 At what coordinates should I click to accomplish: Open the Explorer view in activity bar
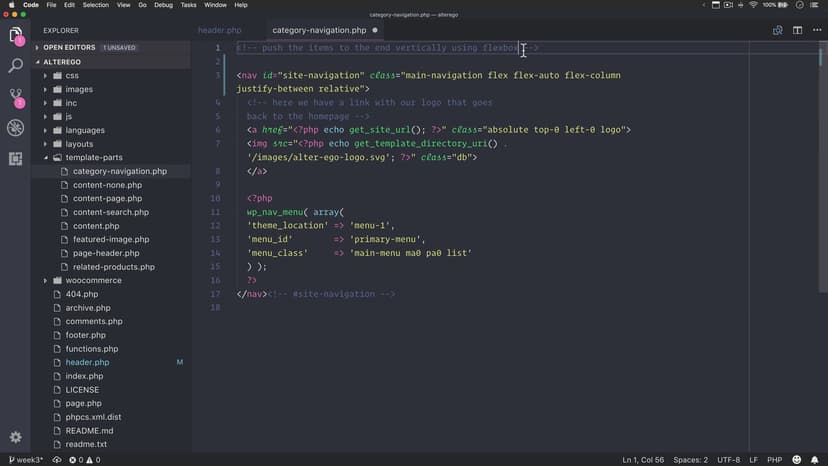coord(16,36)
